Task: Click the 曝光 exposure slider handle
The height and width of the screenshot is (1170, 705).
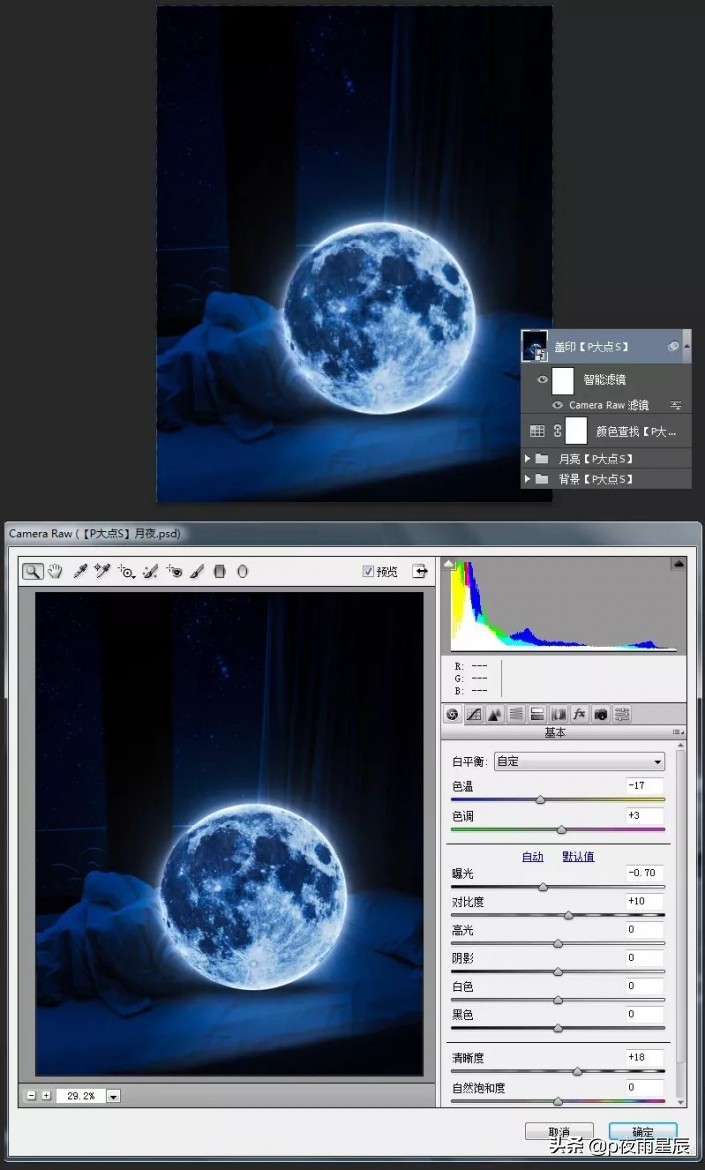Action: 543,887
